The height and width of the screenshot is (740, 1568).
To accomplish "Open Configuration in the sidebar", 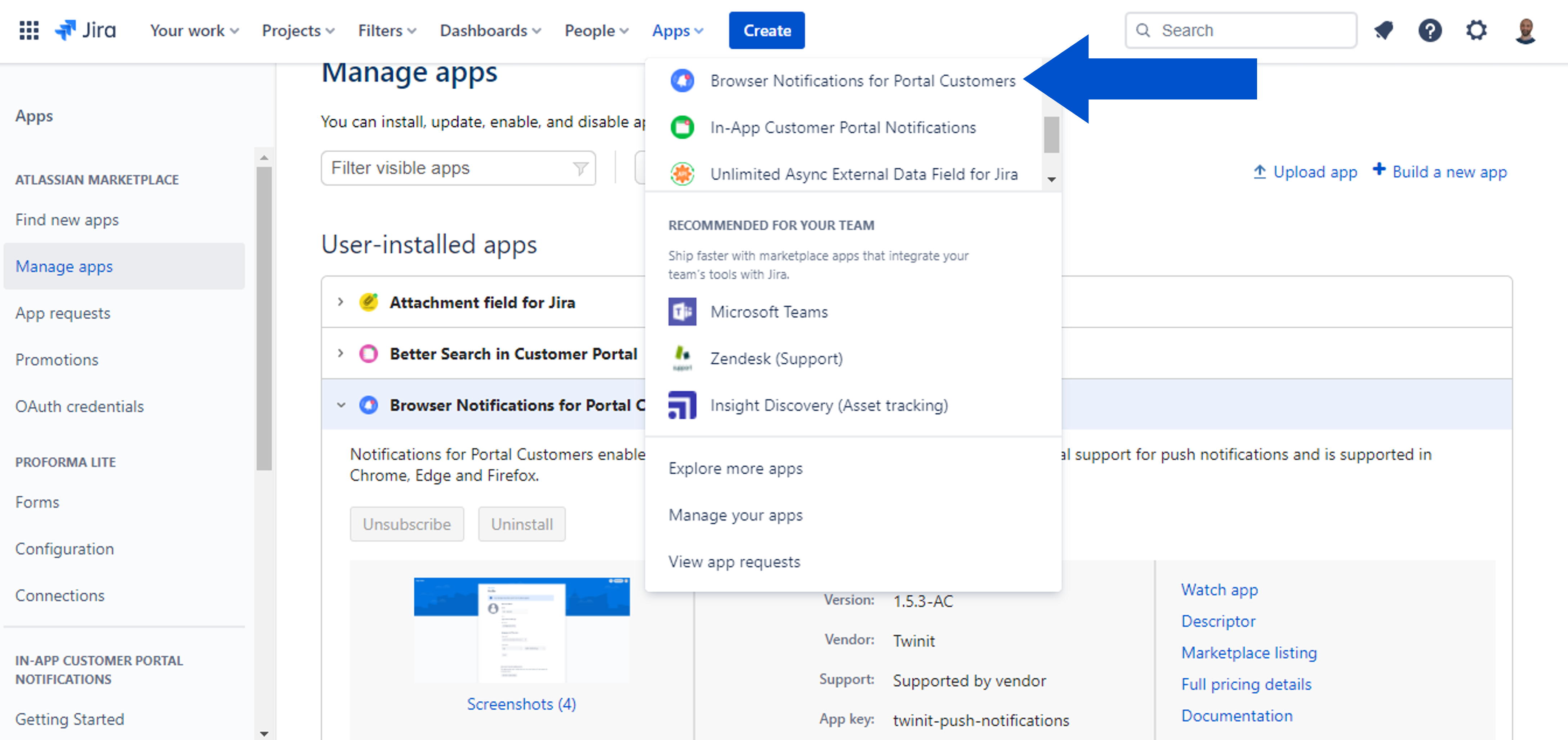I will tap(124, 549).
